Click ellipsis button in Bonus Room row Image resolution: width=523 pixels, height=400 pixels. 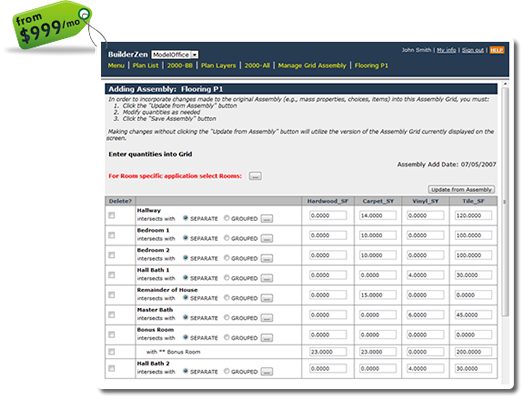click(267, 338)
